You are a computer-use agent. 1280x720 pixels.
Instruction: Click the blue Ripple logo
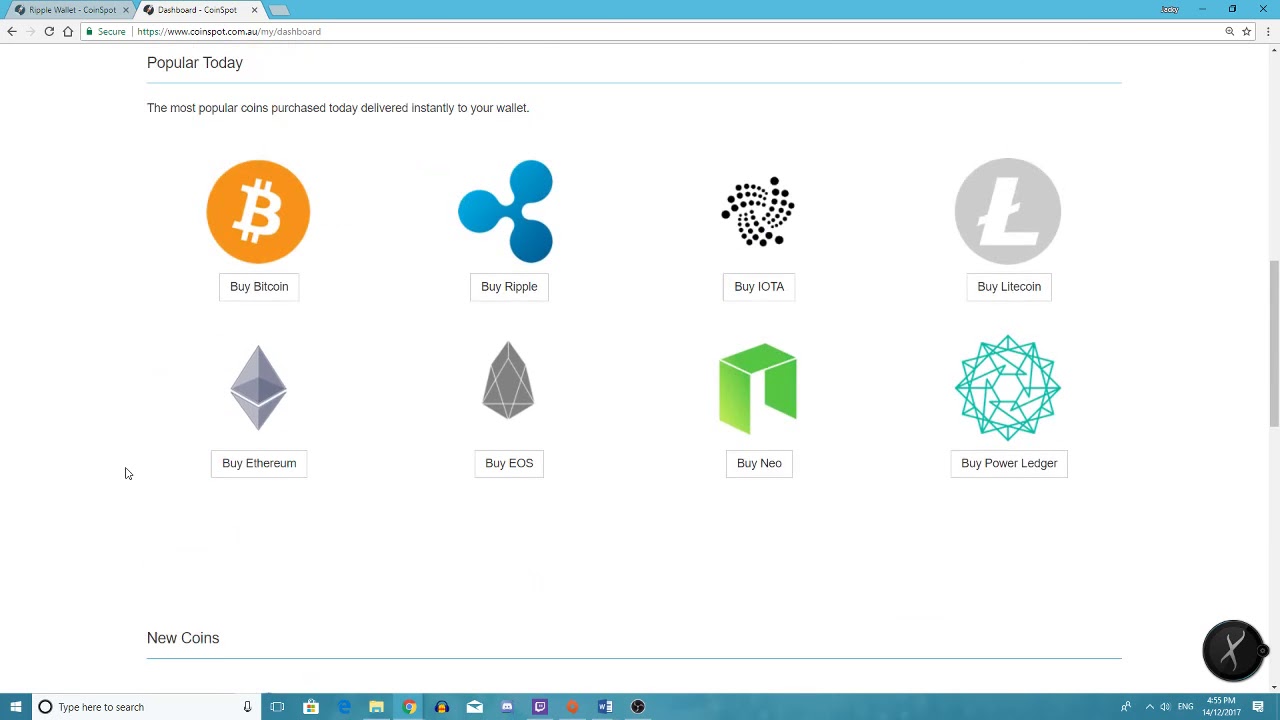tap(505, 211)
